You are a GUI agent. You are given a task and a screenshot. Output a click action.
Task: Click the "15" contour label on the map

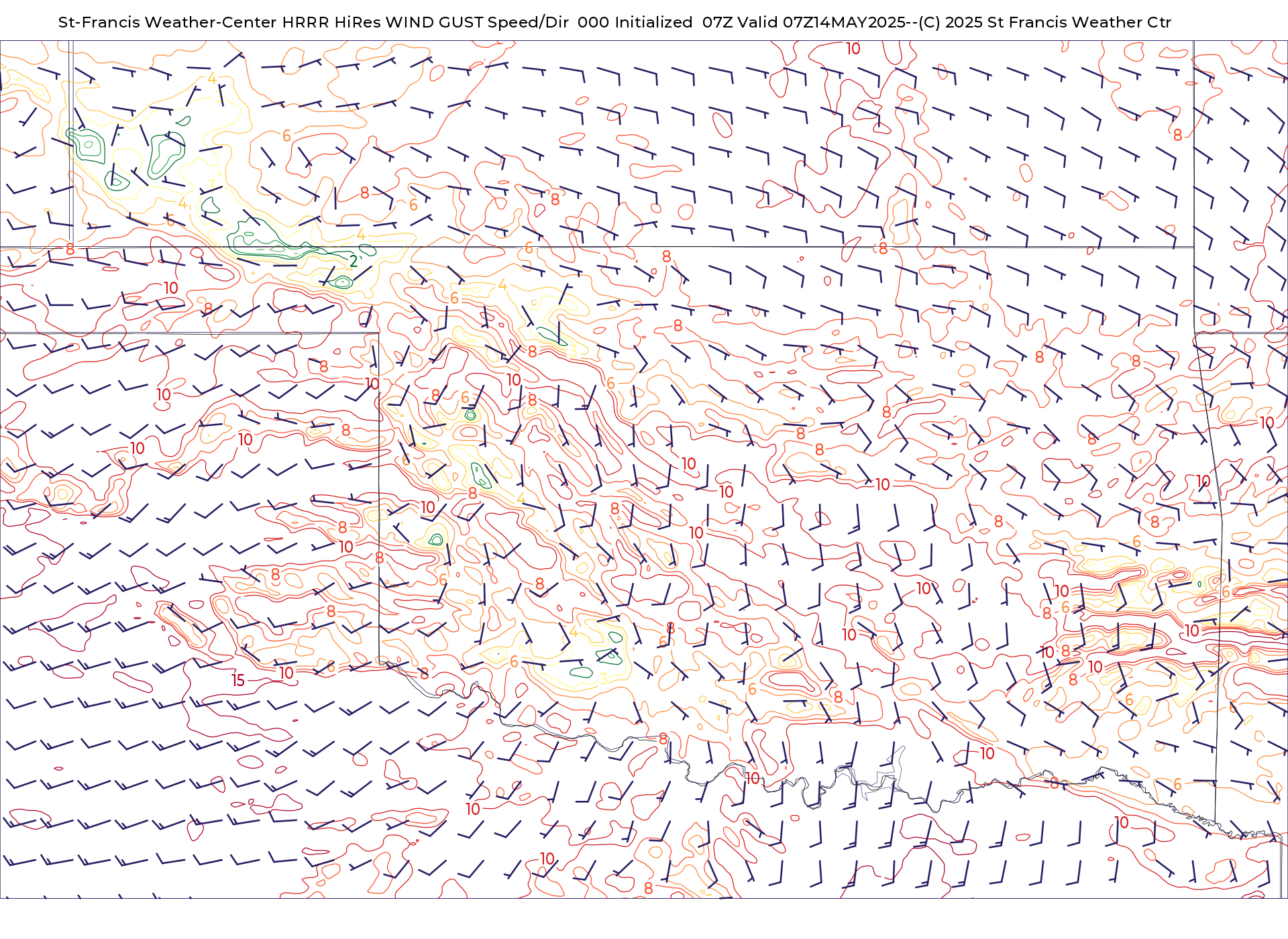click(x=238, y=680)
